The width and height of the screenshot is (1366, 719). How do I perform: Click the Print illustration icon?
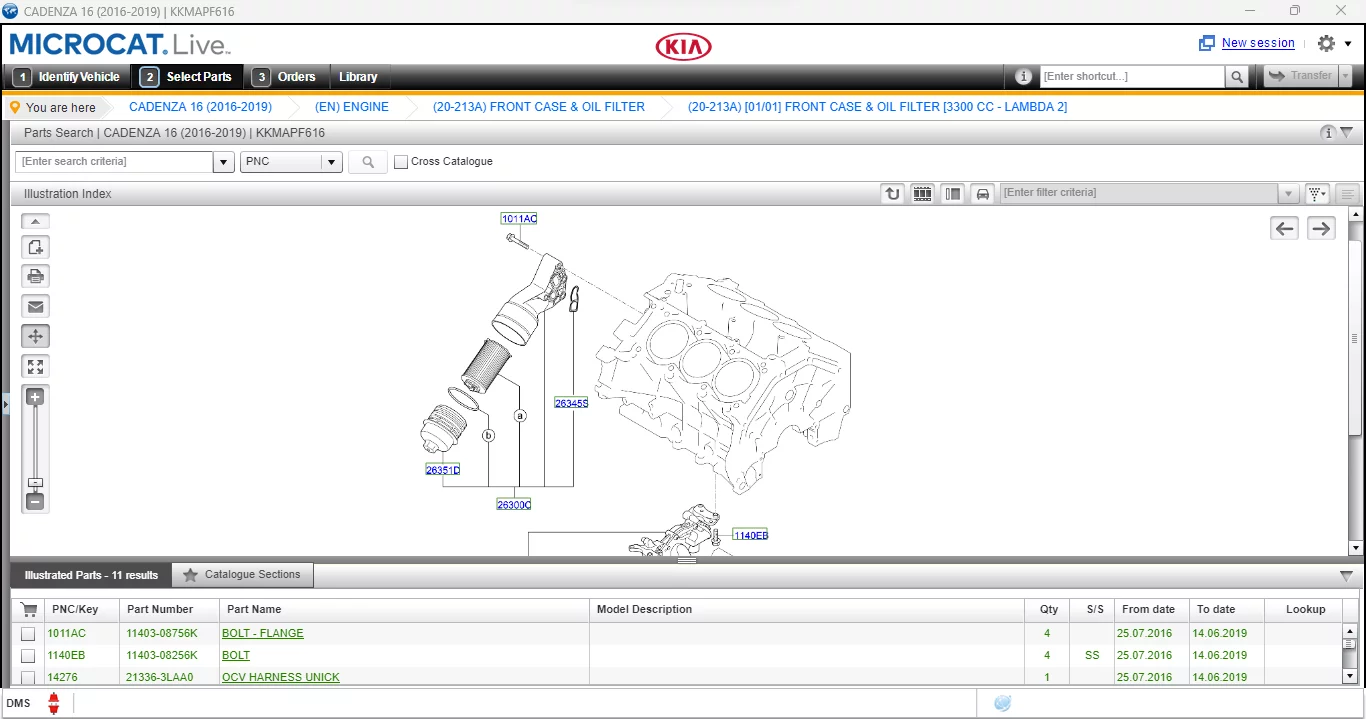tap(35, 276)
